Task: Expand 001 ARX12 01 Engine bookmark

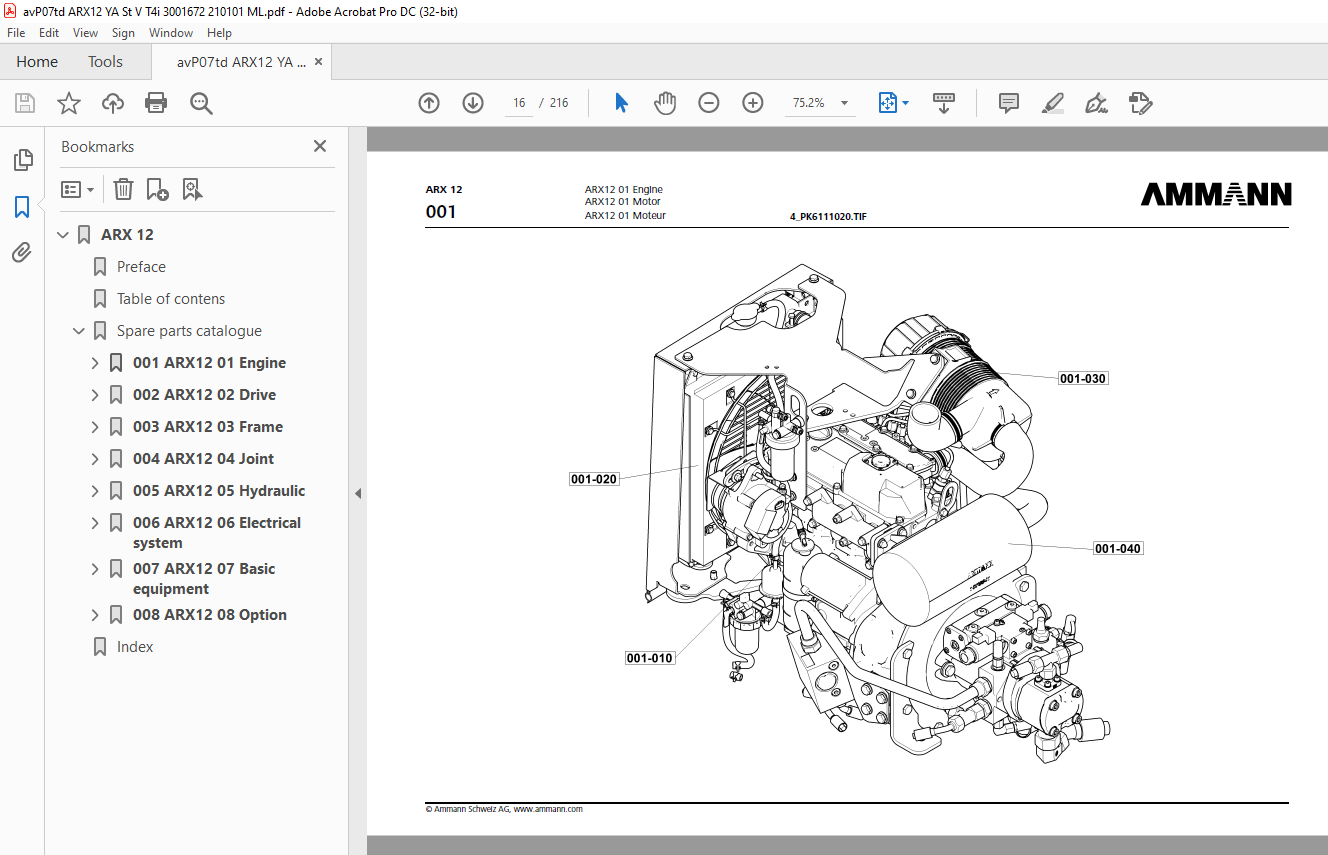Action: pos(95,363)
